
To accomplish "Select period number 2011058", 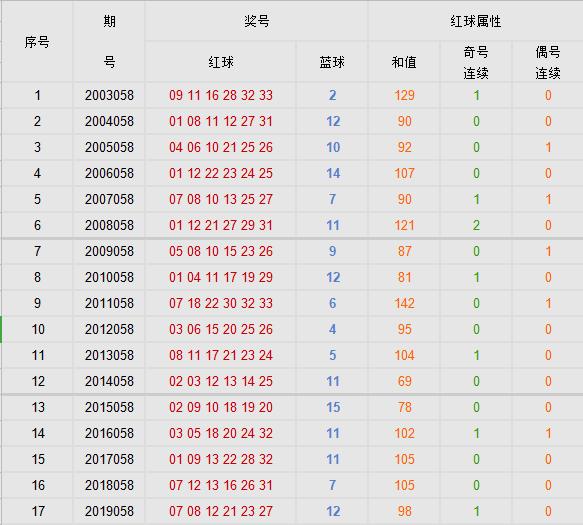I will click(x=109, y=303).
